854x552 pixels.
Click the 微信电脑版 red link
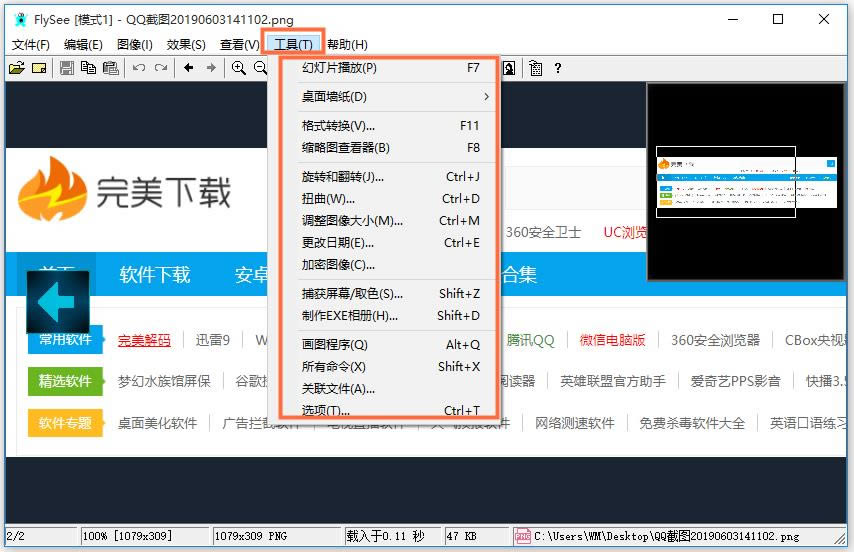[x=613, y=341]
